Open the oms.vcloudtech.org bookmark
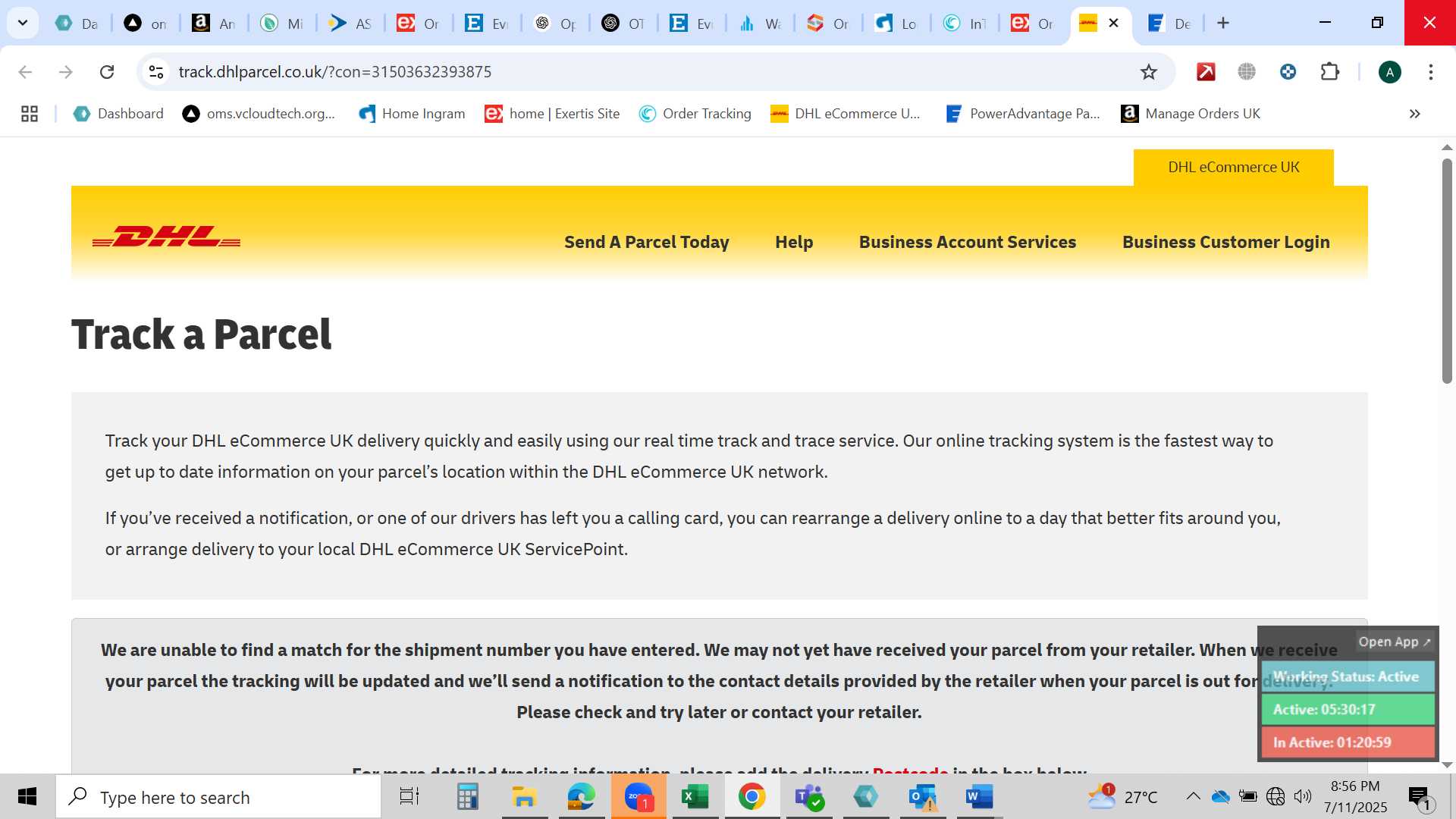Viewport: 1456px width, 819px height. (259, 114)
